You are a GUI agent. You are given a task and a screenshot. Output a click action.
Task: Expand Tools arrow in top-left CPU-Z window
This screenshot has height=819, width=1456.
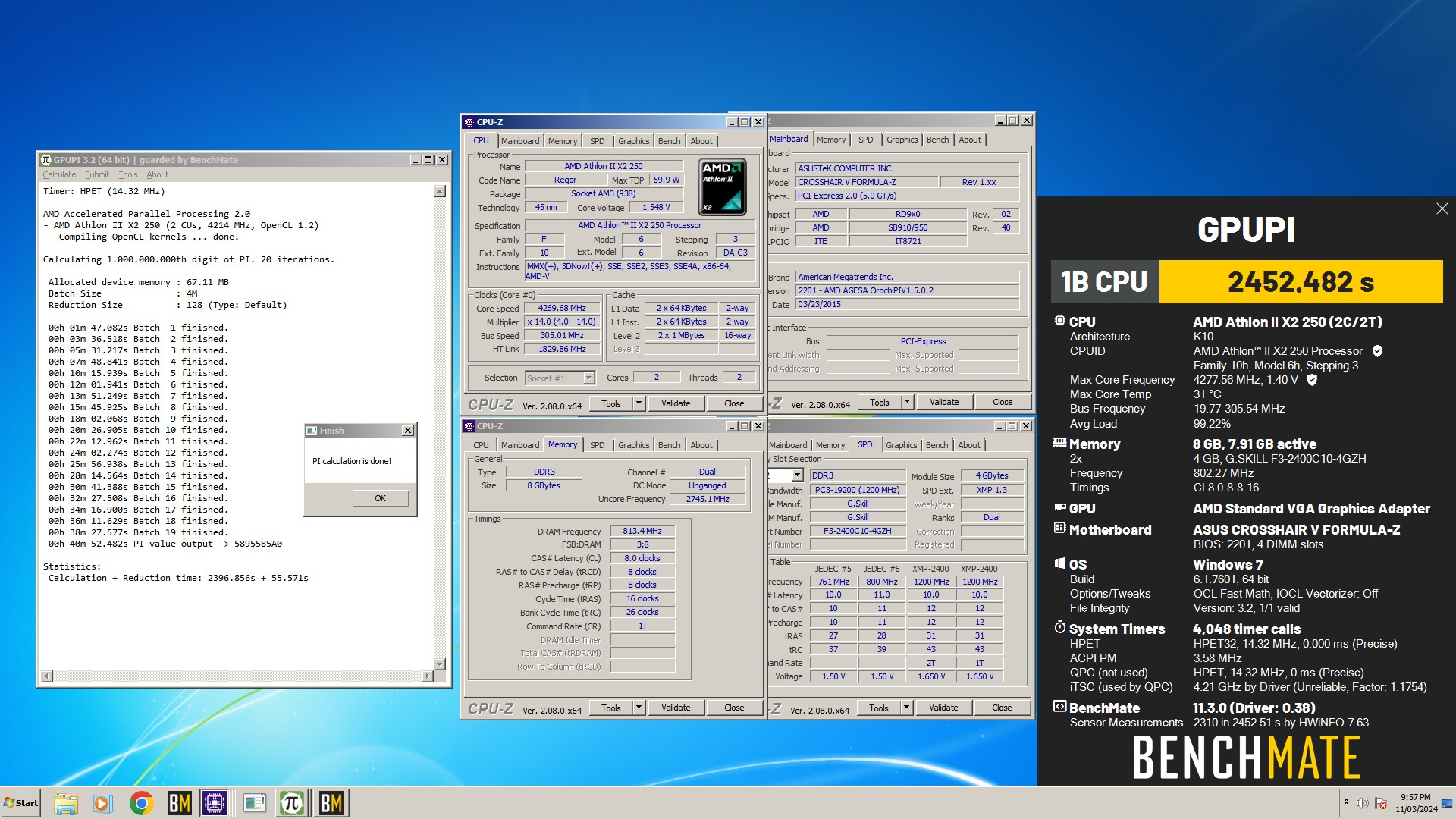pyautogui.click(x=639, y=403)
